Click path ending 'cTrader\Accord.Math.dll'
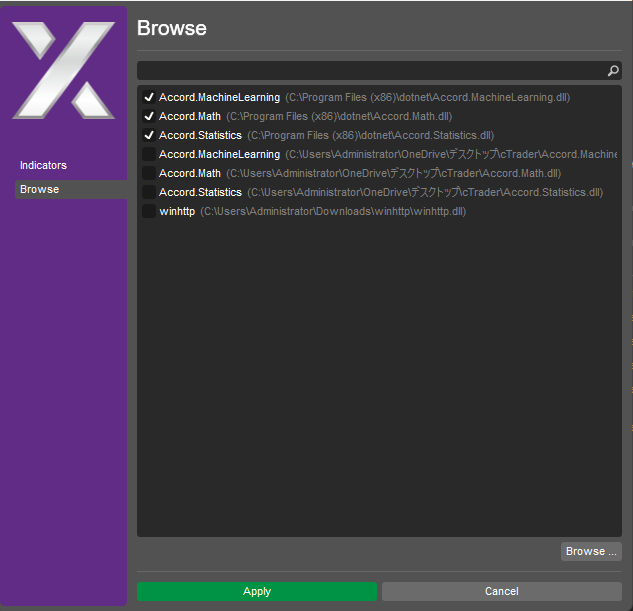Viewport: 633px width, 611px height. pos(394,174)
